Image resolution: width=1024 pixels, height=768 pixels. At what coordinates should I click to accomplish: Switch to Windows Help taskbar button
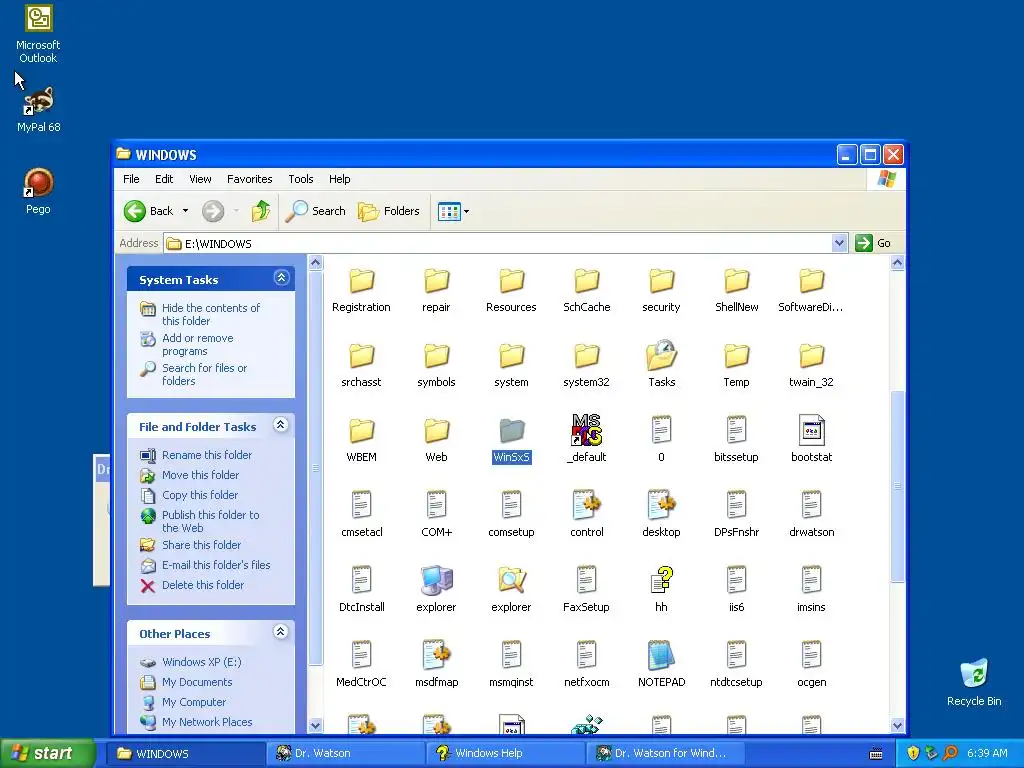pyautogui.click(x=505, y=753)
